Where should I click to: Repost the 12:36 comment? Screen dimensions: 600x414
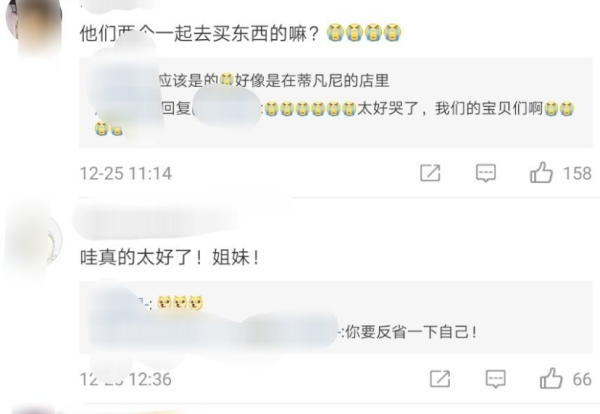pos(440,379)
